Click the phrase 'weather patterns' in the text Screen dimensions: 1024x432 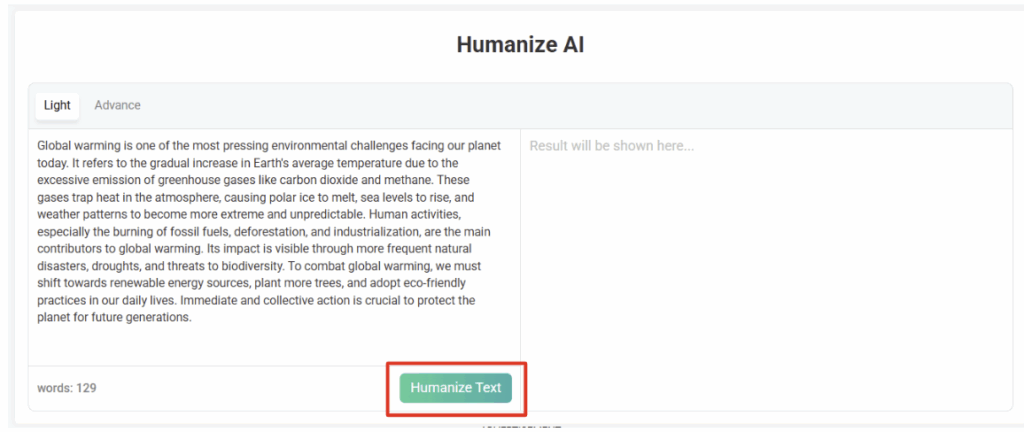pyautogui.click(x=85, y=214)
